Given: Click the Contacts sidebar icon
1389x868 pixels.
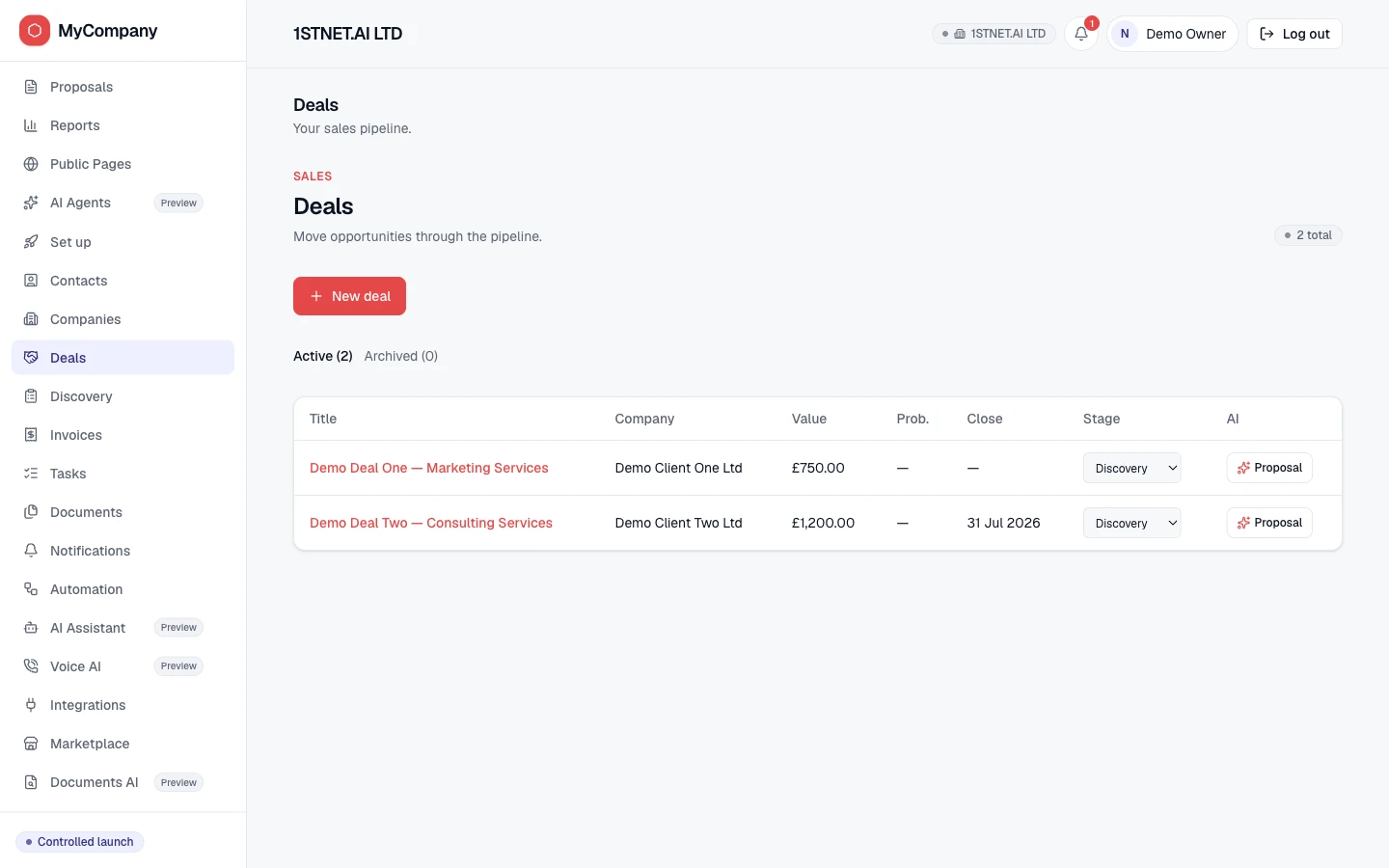Looking at the screenshot, I should (31, 281).
